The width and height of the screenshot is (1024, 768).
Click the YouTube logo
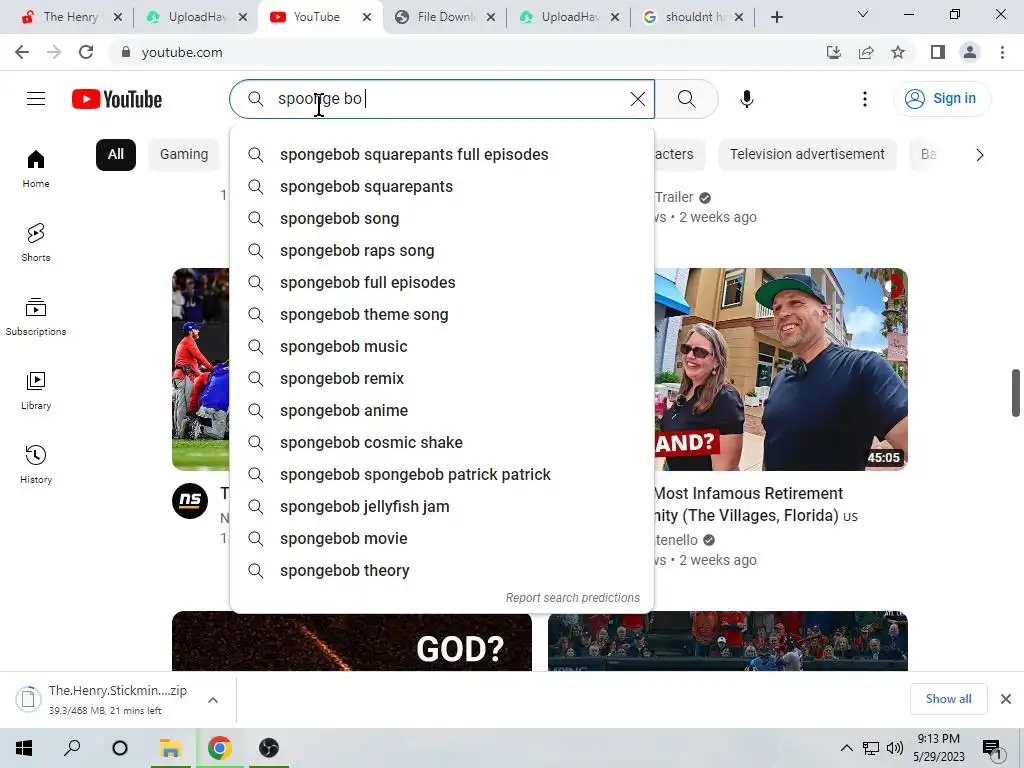[x=117, y=99]
